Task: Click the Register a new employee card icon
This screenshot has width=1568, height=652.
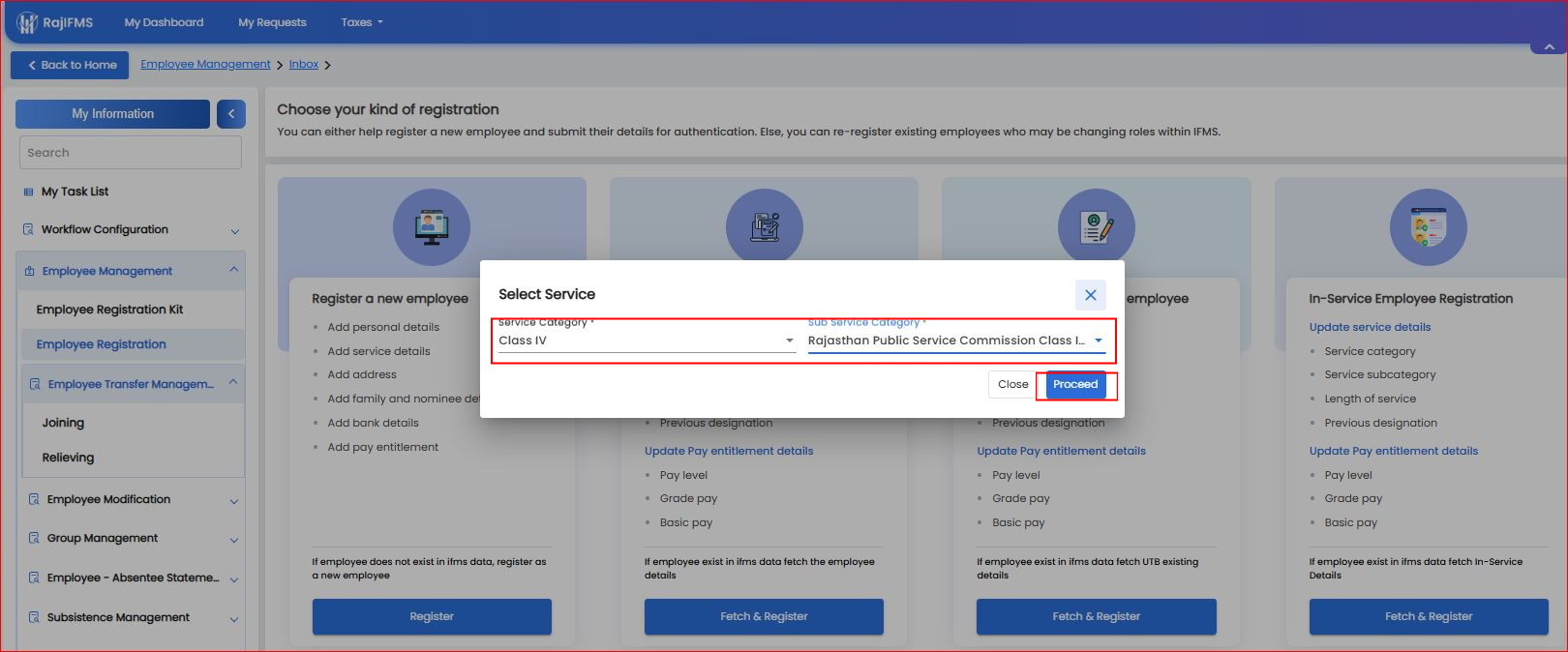Action: (432, 227)
